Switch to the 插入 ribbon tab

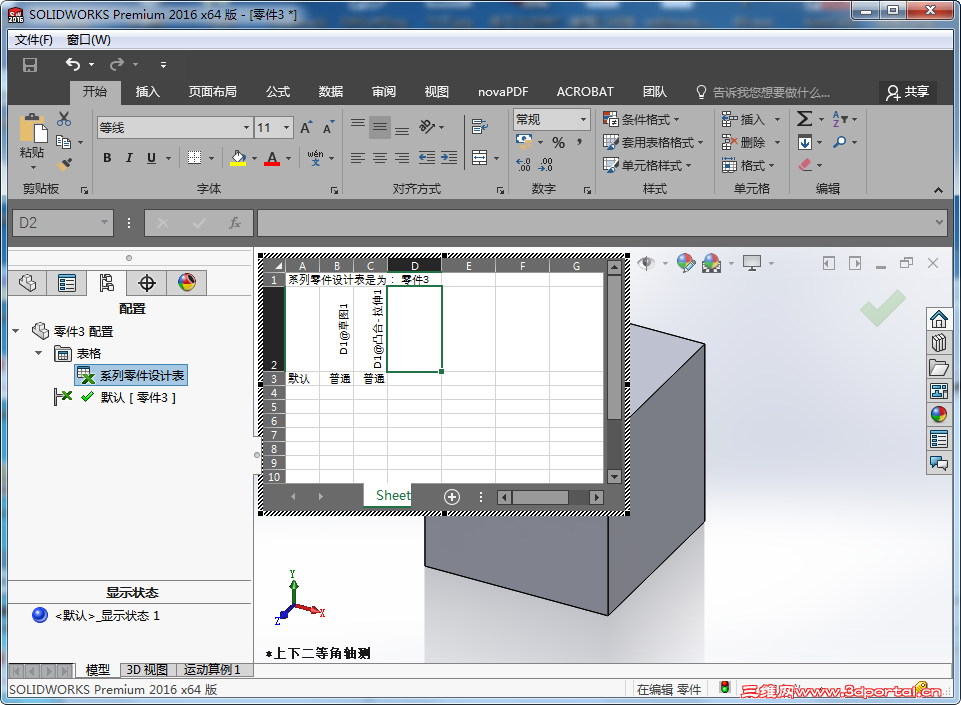click(147, 92)
